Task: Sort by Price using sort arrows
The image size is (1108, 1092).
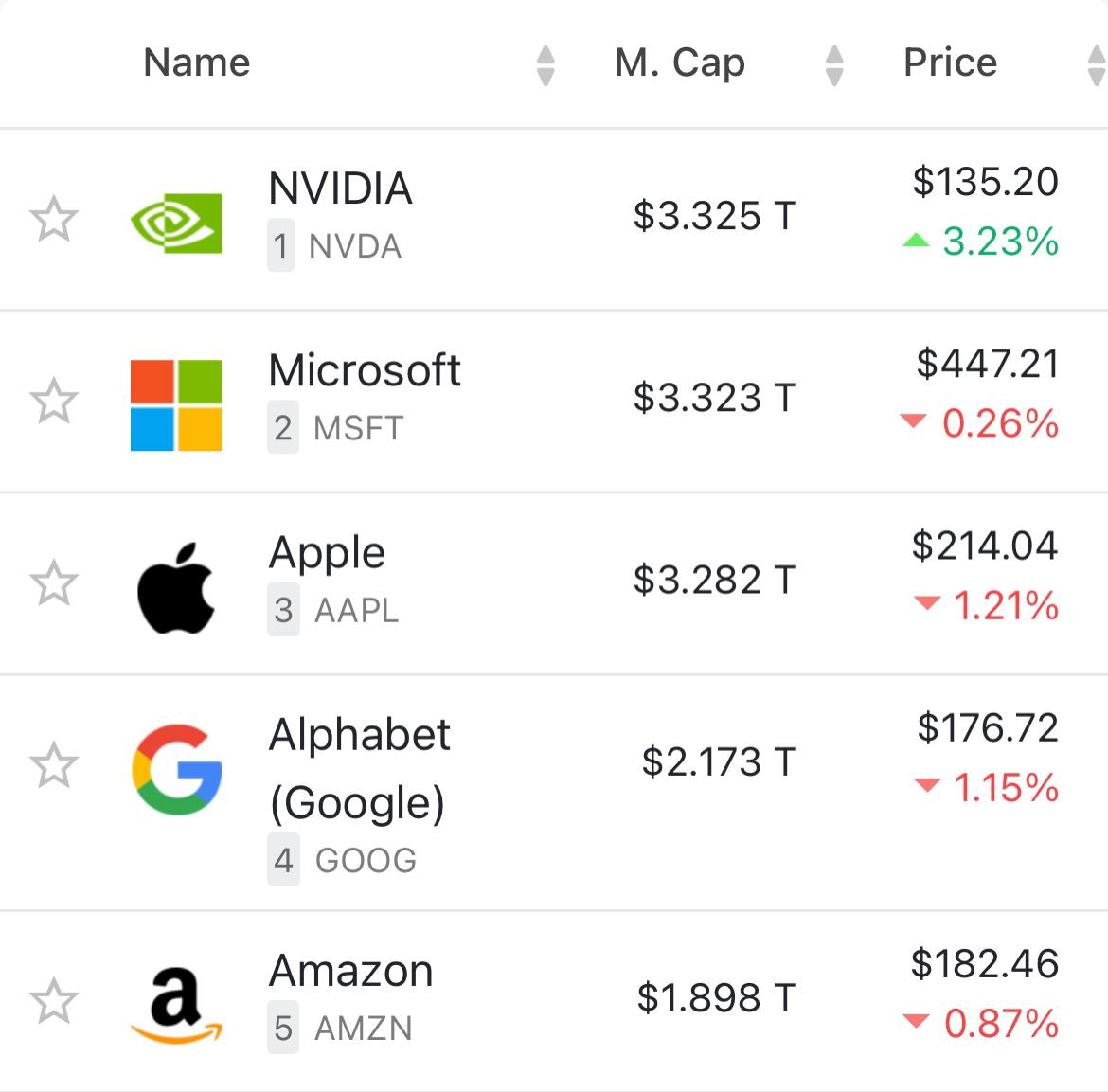Action: tap(1096, 65)
